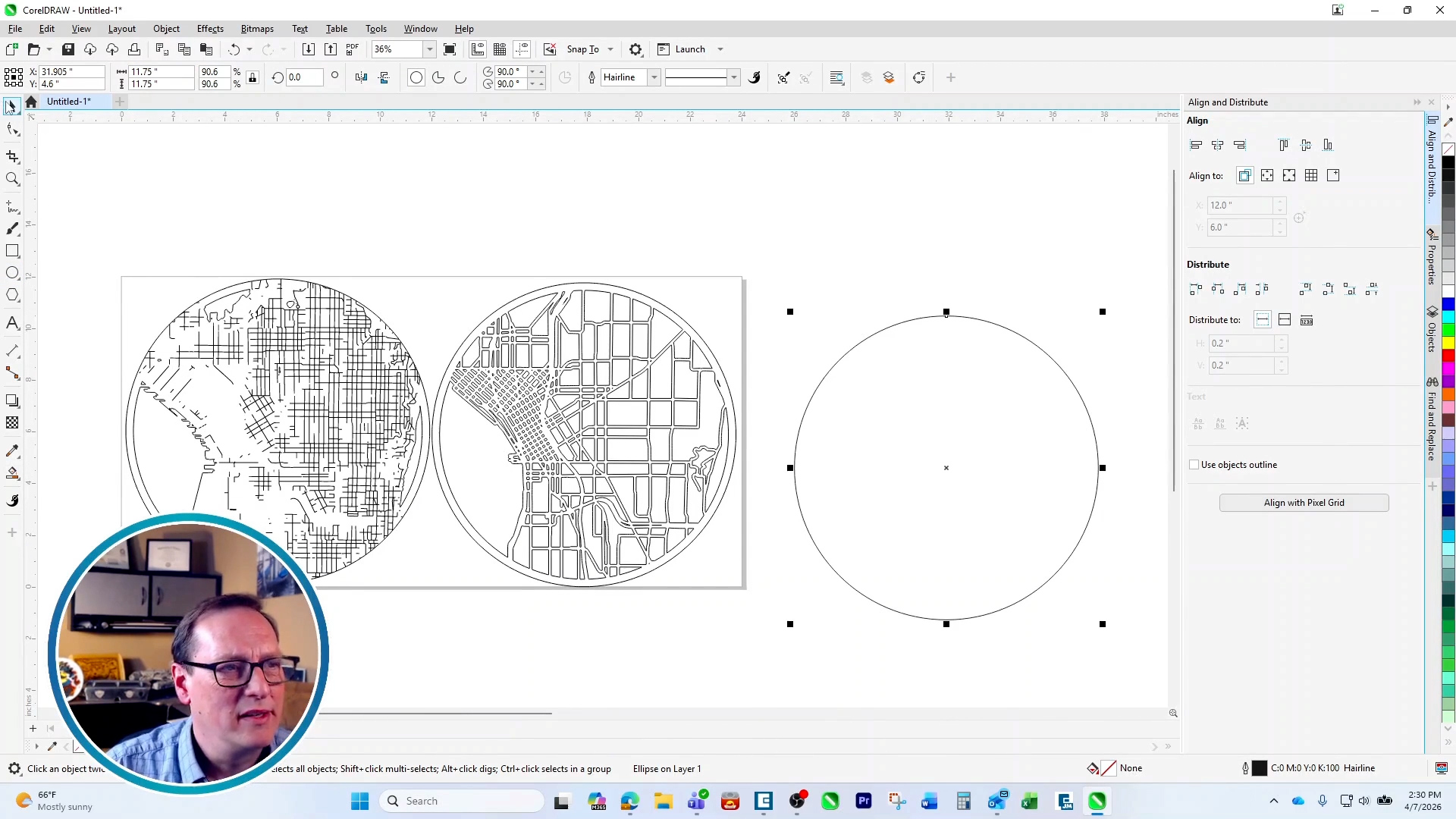The height and width of the screenshot is (819, 1456).
Task: Pick the Color Eyedropper tool
Action: (x=12, y=450)
